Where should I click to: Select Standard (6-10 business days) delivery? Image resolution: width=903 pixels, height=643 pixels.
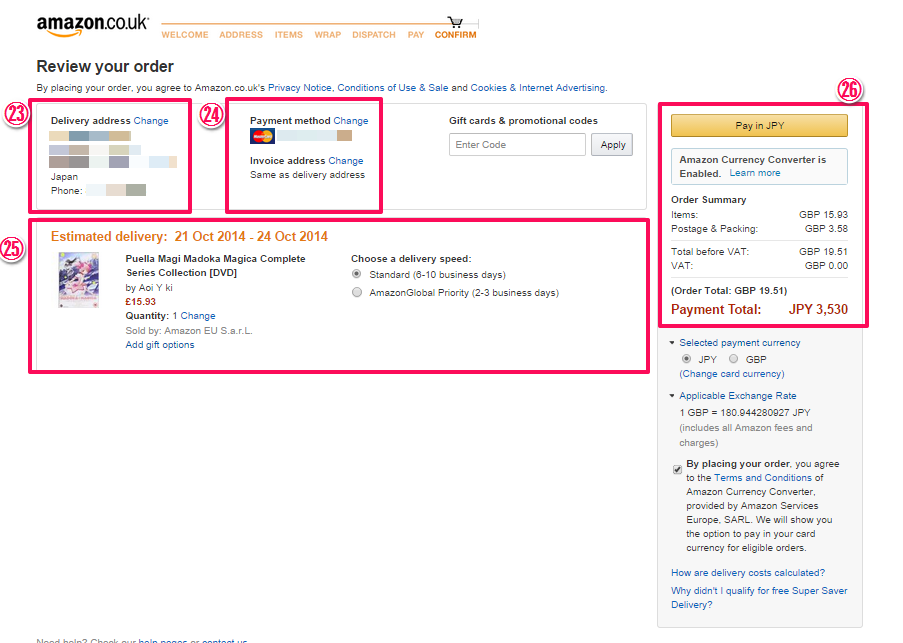point(357,275)
